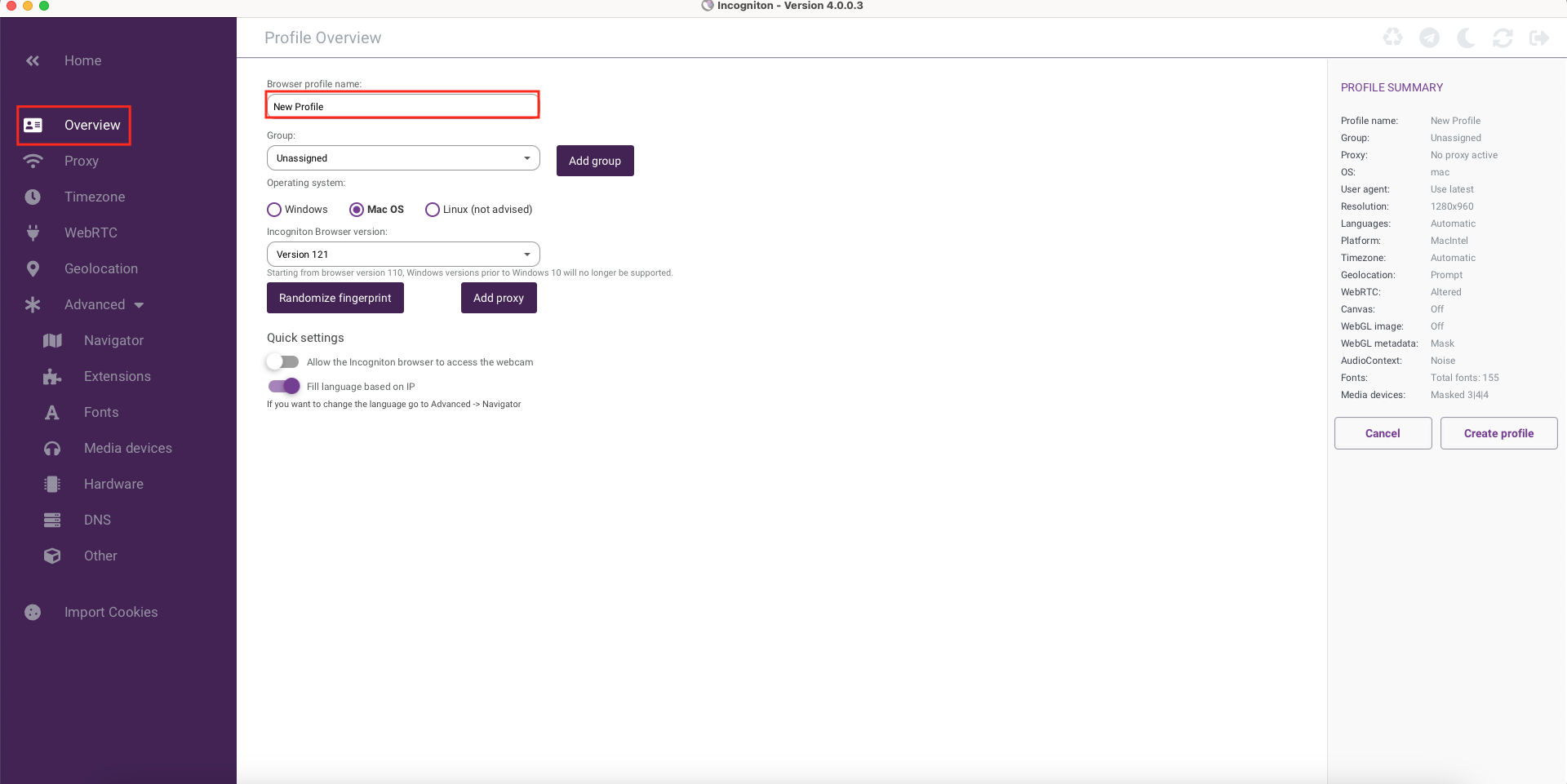1567x784 pixels.
Task: Click the 'MacIntel' platform value
Action: pos(1449,241)
